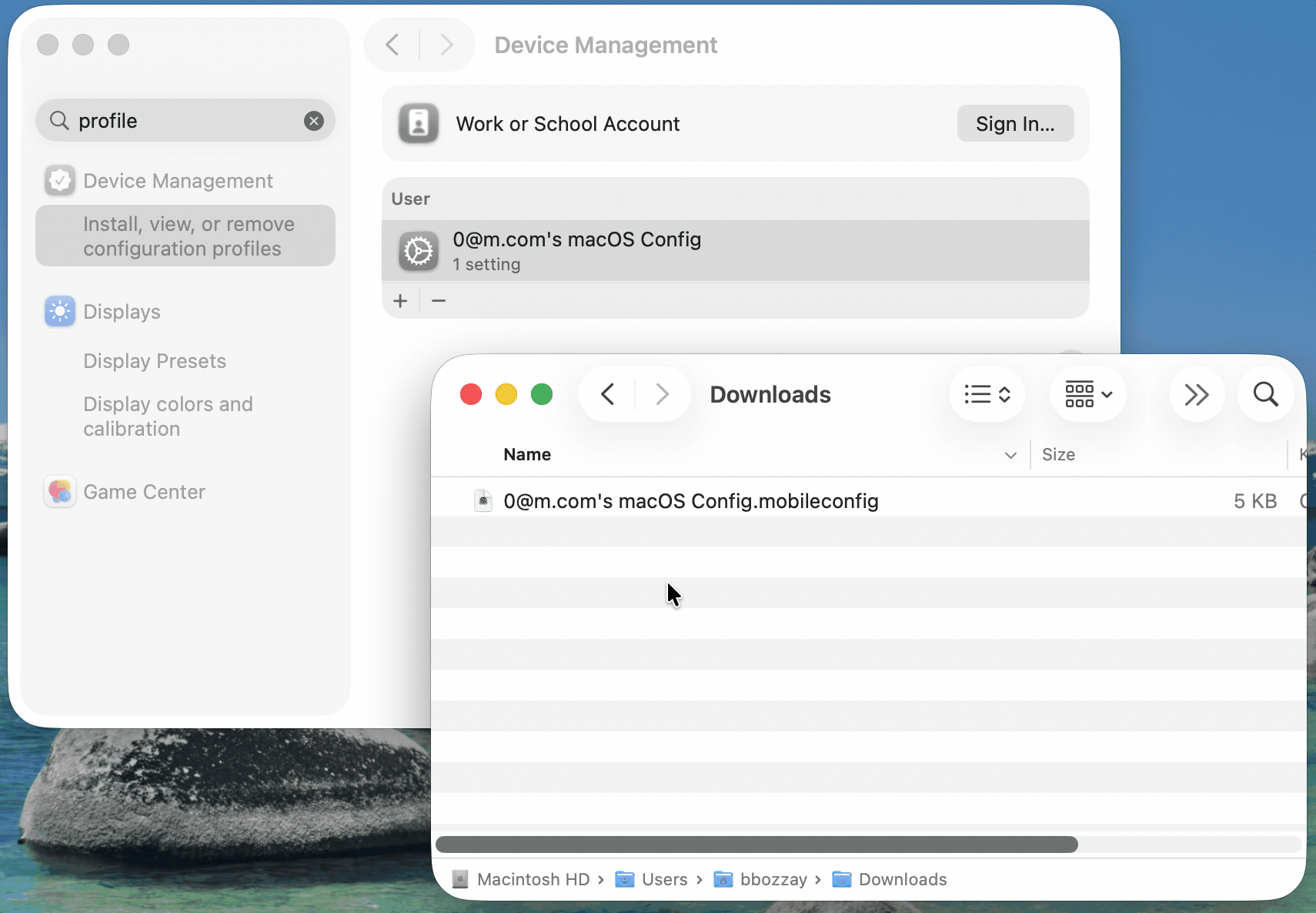
Task: Open Game Center in the sidebar
Action: click(x=144, y=492)
